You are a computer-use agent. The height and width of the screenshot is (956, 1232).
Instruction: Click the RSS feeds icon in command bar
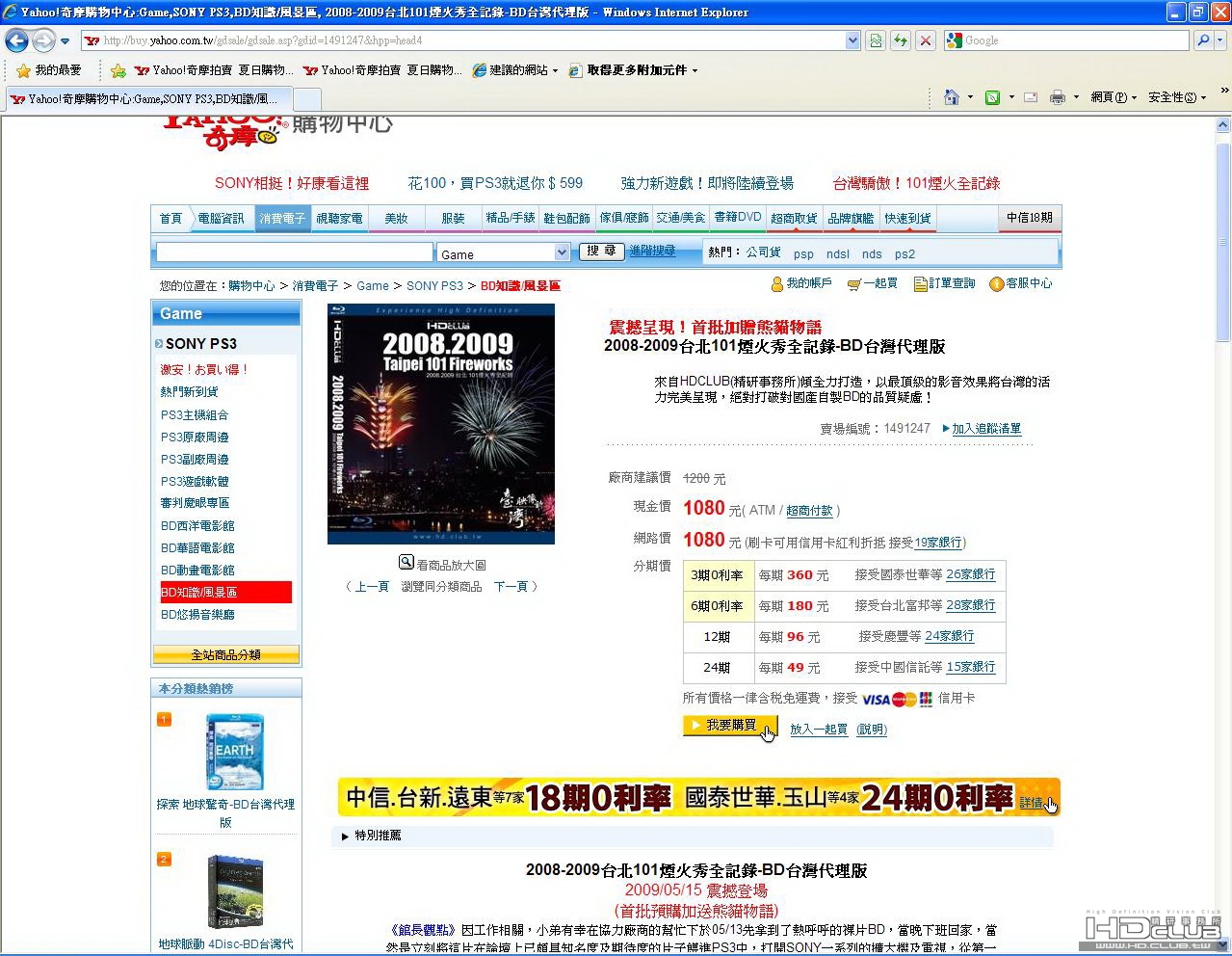[x=993, y=97]
